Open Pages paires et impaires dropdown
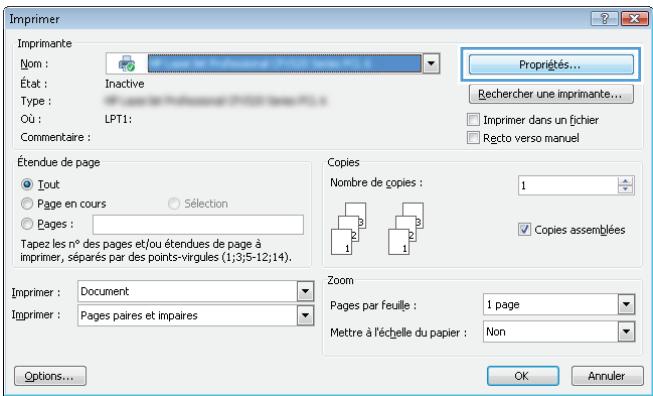Viewport: 653px width, 396px height. point(305,316)
